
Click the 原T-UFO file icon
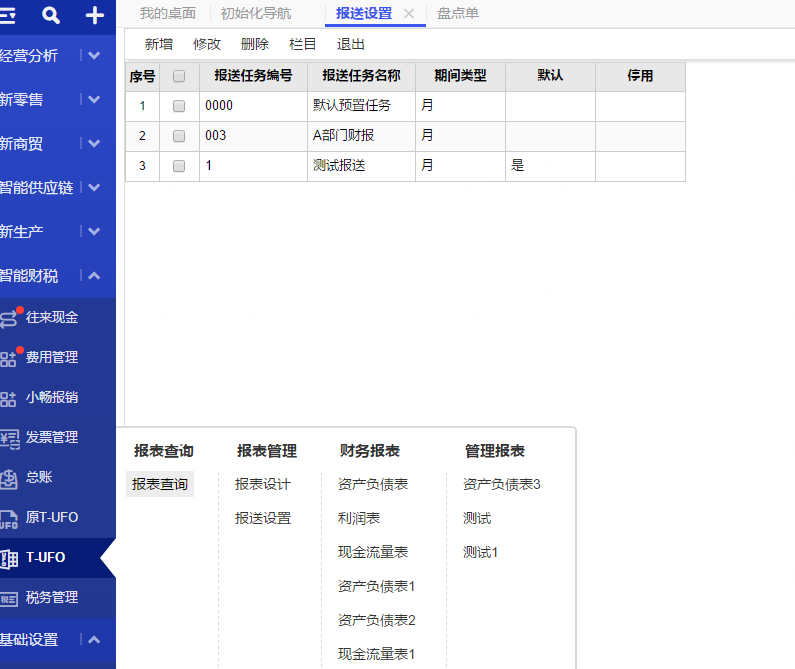click(x=9, y=519)
